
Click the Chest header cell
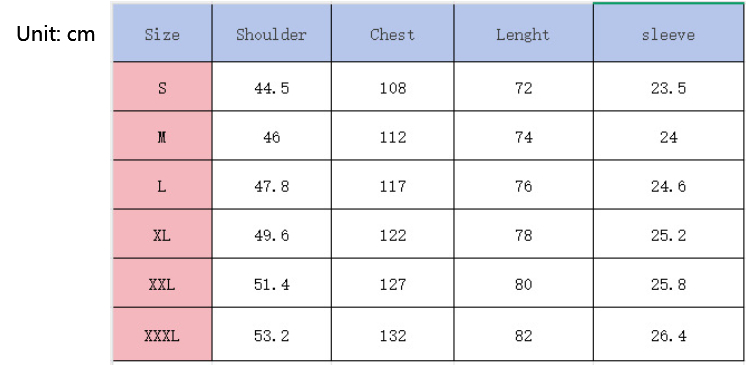(x=393, y=33)
